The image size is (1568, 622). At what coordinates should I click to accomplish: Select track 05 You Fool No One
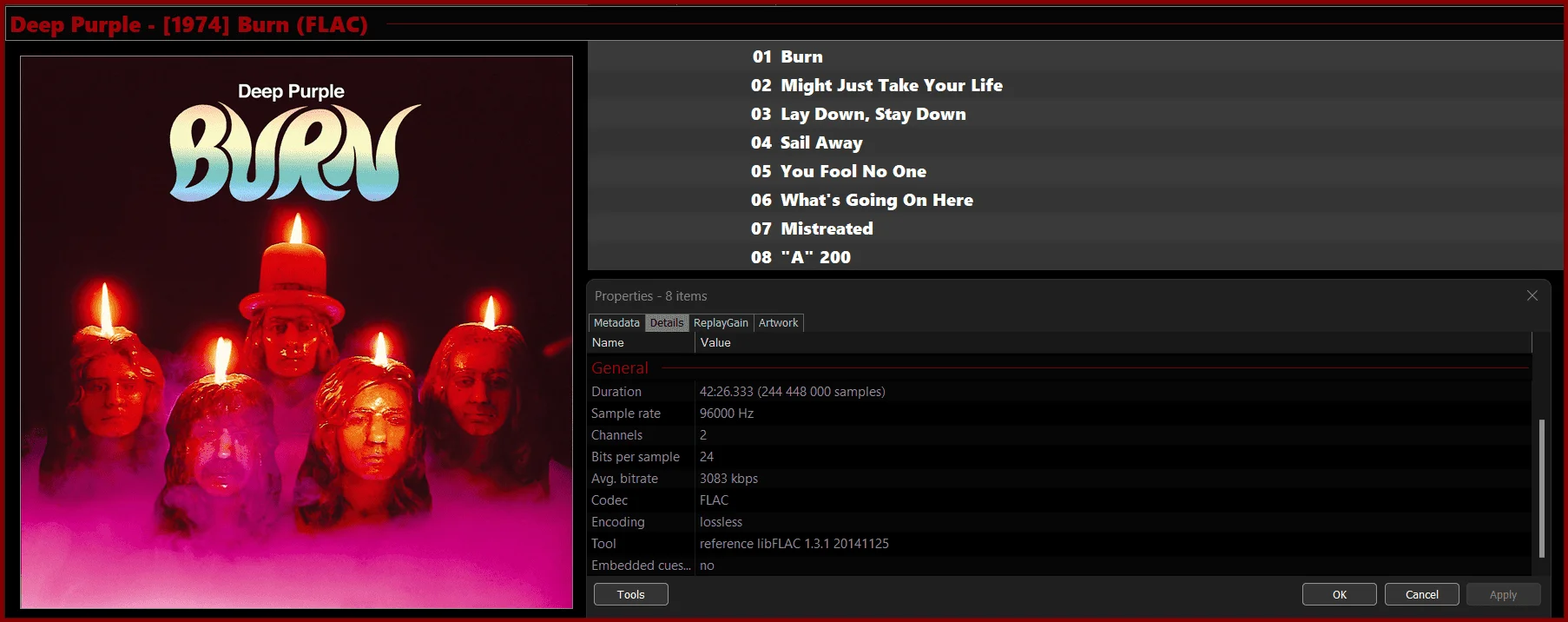tap(1075, 171)
